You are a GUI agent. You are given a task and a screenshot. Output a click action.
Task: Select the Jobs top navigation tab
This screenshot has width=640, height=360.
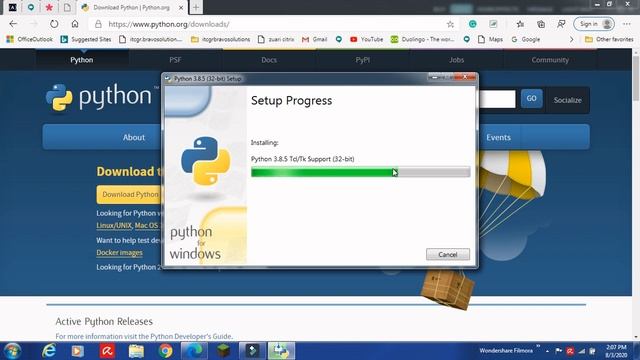tap(456, 60)
